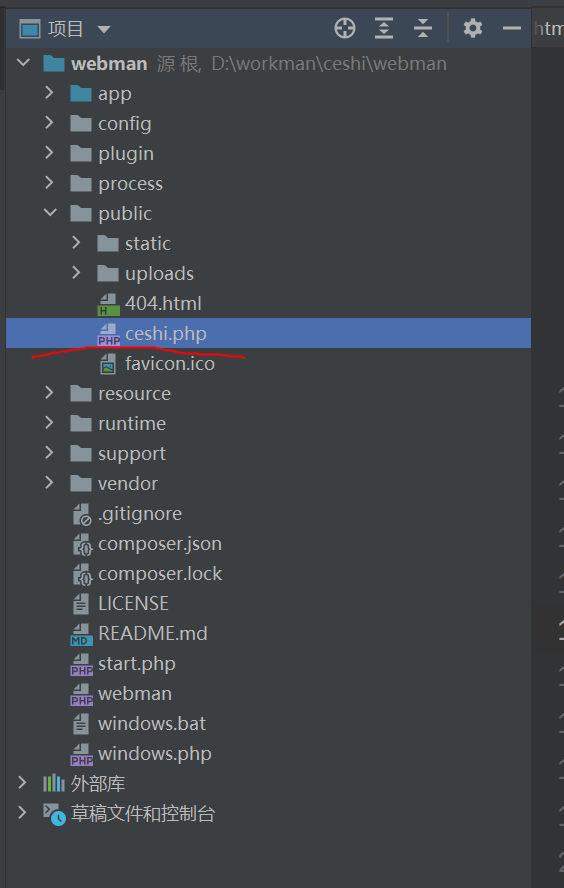Expand the vendor folder arrow
The width and height of the screenshot is (564, 888).
click(x=49, y=483)
